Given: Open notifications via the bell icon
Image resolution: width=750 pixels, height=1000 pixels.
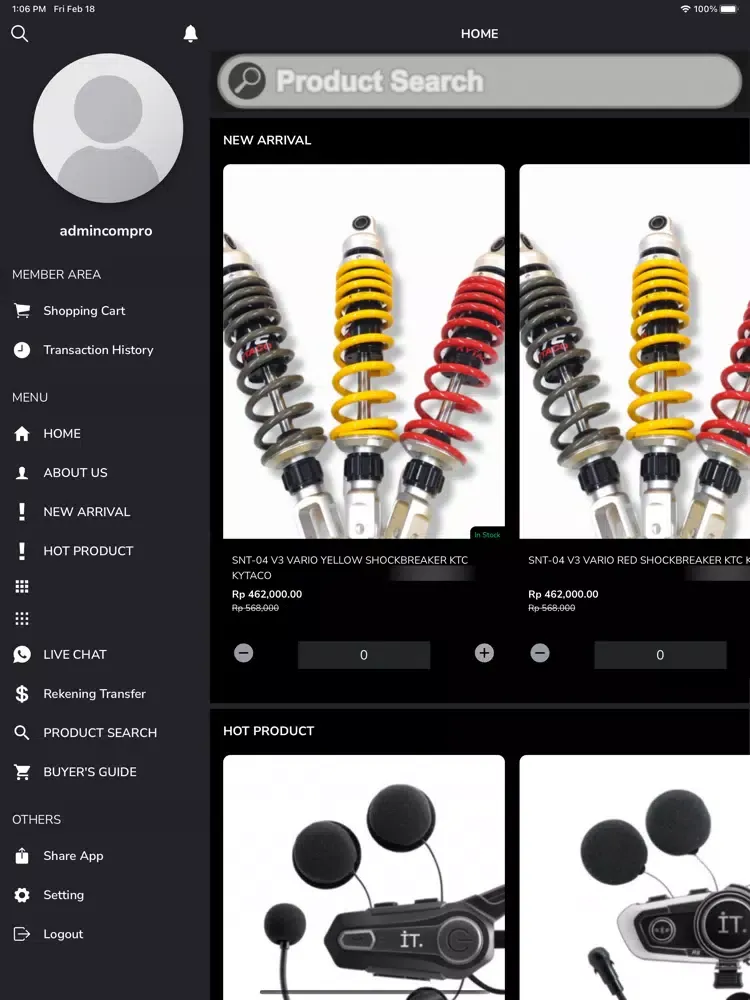Looking at the screenshot, I should click(x=190, y=34).
